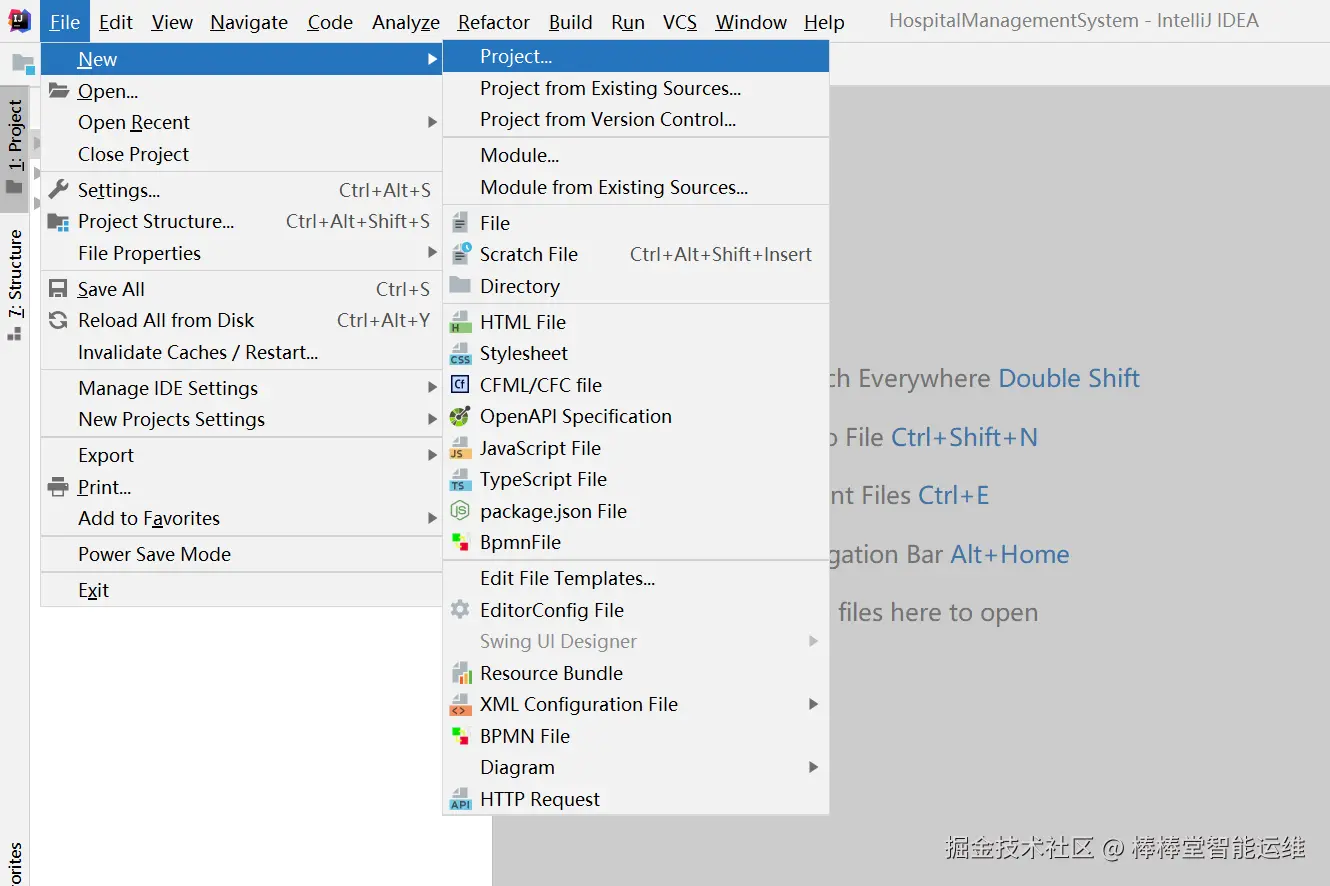Image resolution: width=1330 pixels, height=886 pixels.
Task: Expand the File Properties submenu arrow
Action: tap(432, 253)
